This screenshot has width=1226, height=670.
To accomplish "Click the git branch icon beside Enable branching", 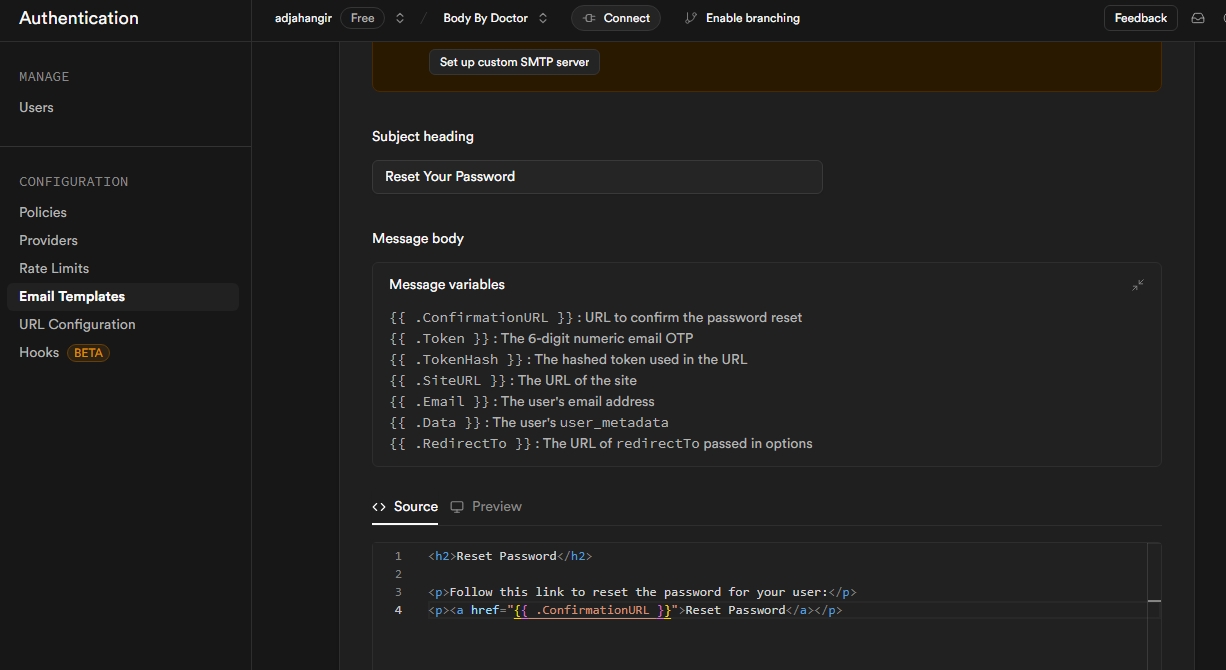I will coord(690,18).
